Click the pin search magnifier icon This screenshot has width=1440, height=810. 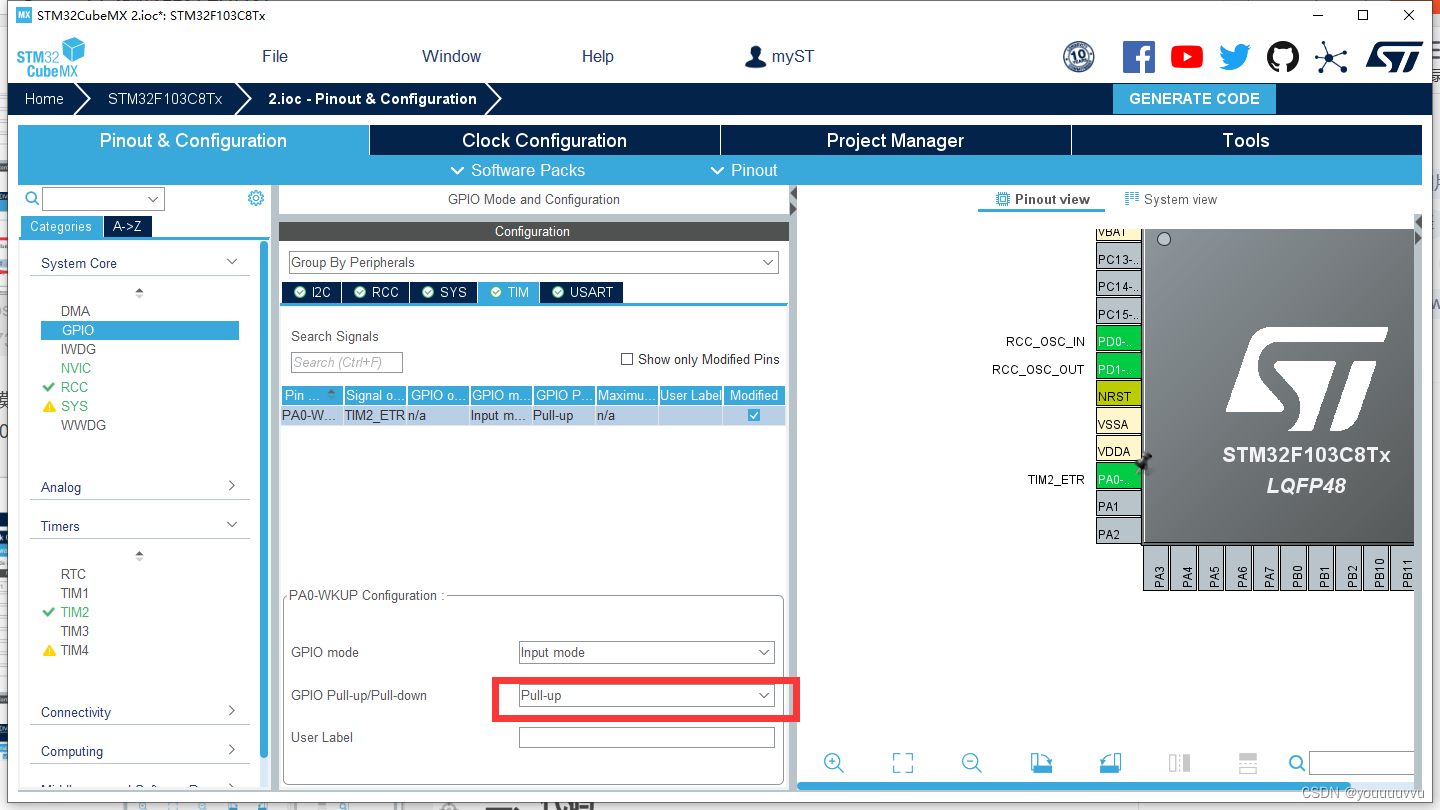pos(1297,763)
